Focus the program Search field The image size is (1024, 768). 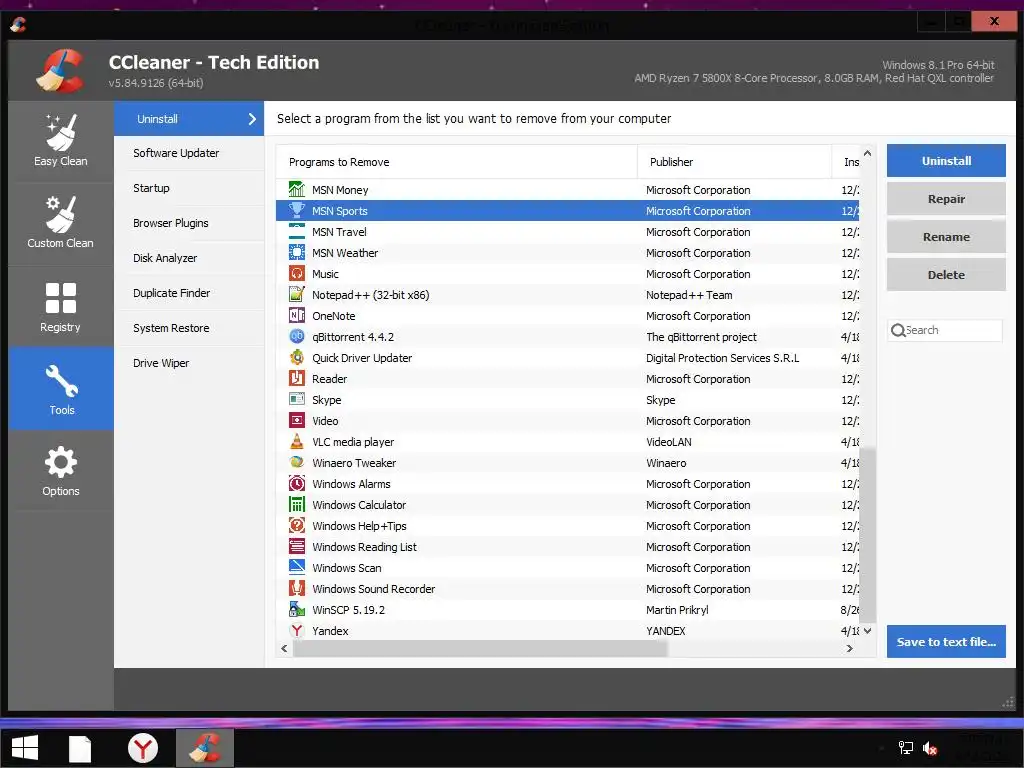point(945,330)
